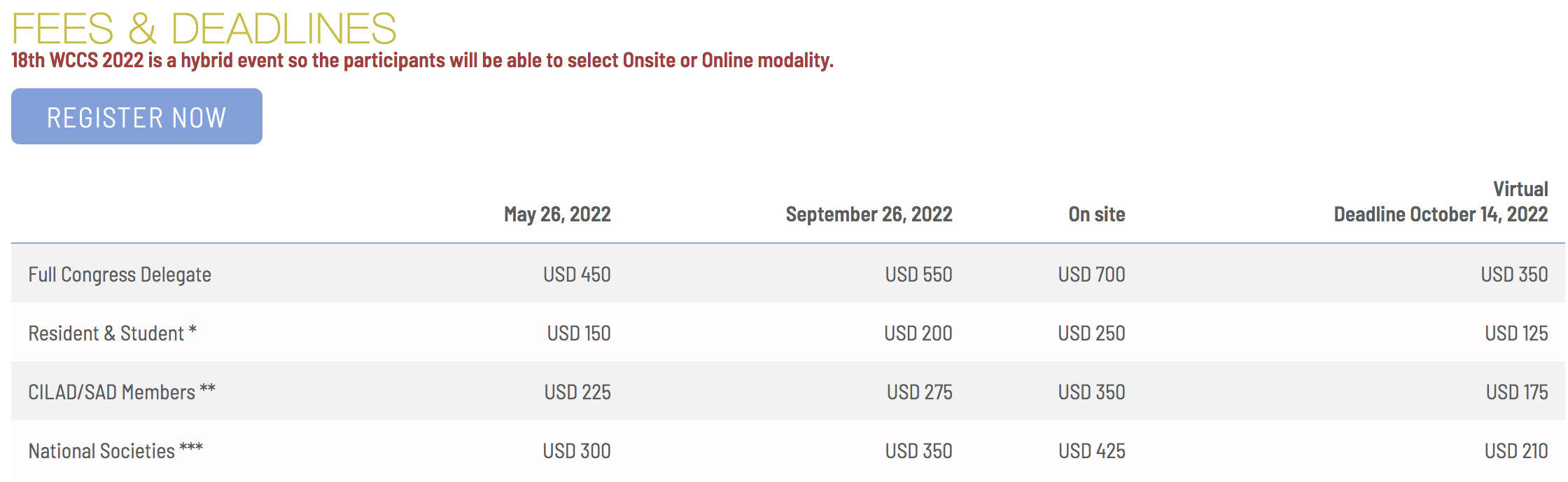The image size is (1568, 482).
Task: Click the REGISTER NOW button
Action: pyautogui.click(x=136, y=117)
